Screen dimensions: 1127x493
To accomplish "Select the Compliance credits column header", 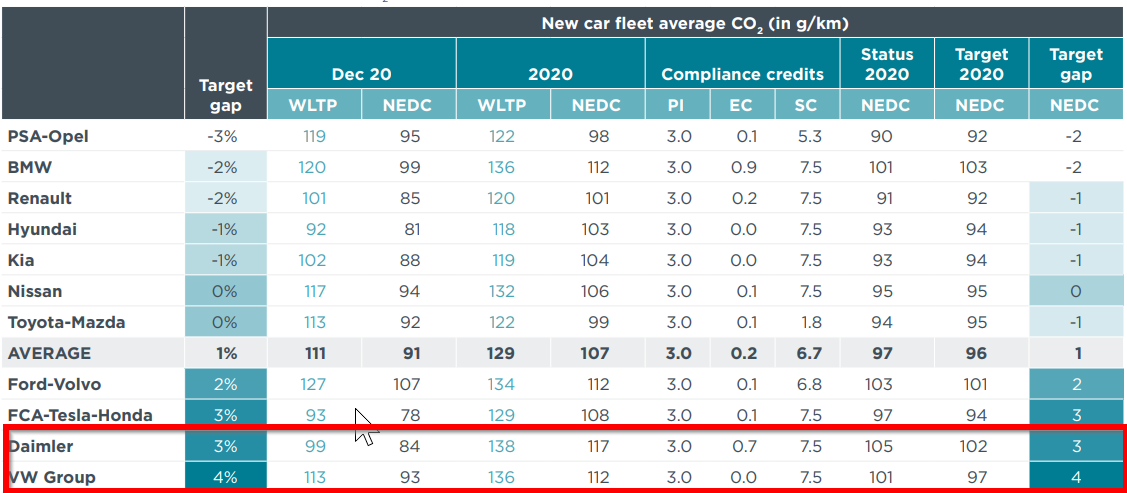I will (x=742, y=74).
